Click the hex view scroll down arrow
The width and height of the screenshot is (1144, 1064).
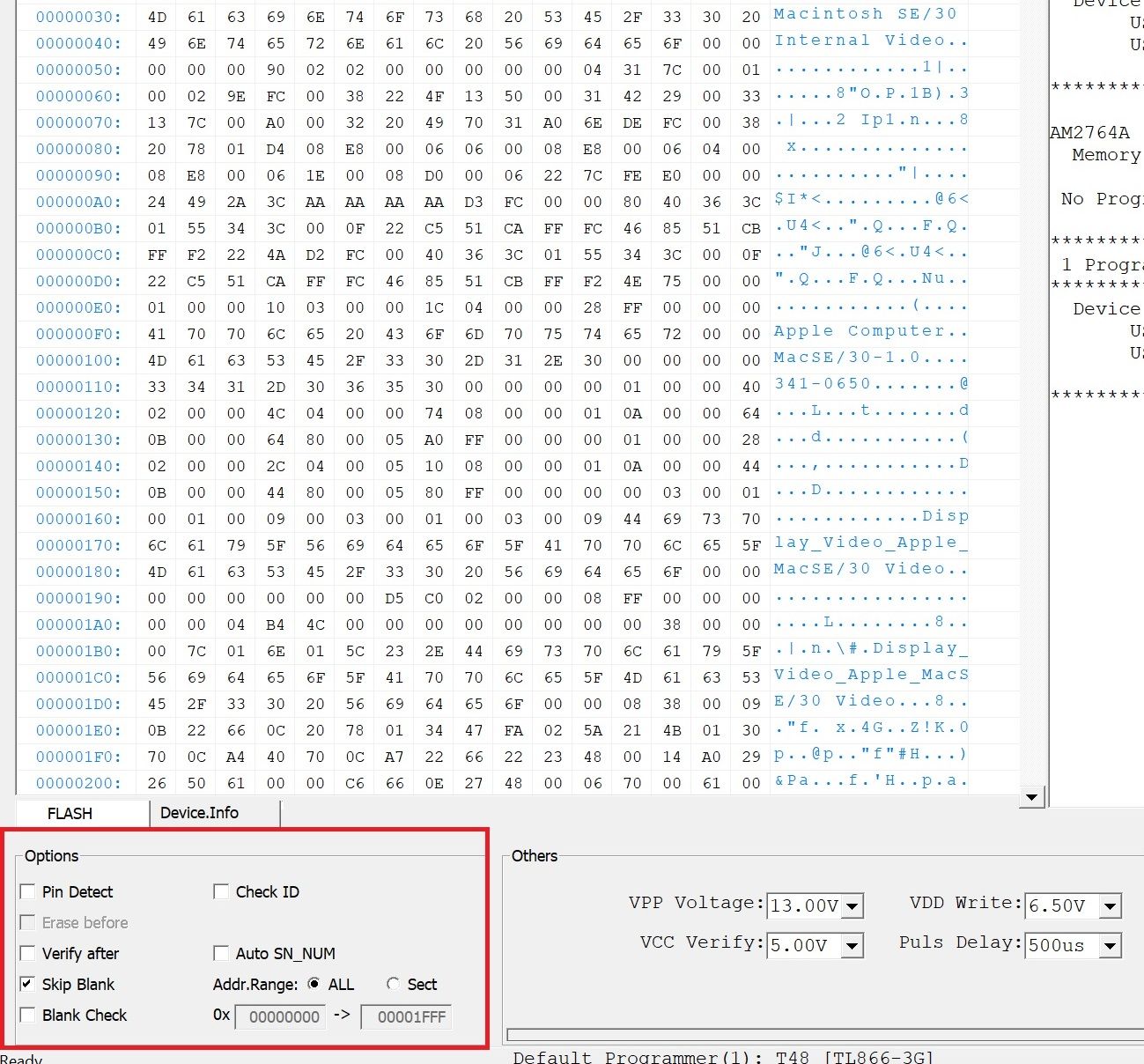click(x=1031, y=797)
